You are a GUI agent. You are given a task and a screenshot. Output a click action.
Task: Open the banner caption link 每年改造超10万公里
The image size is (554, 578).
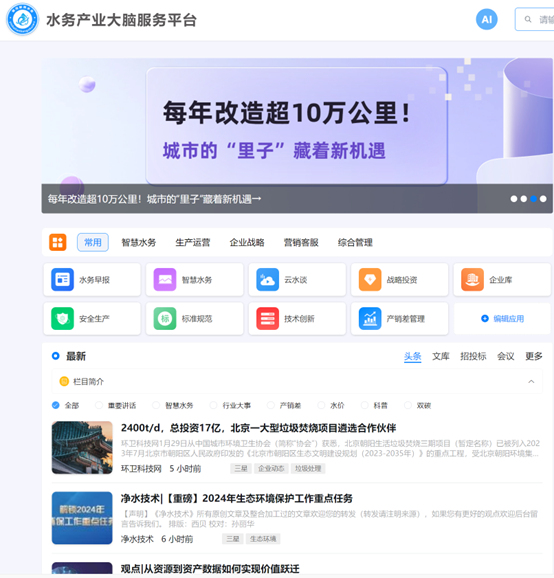tap(154, 199)
